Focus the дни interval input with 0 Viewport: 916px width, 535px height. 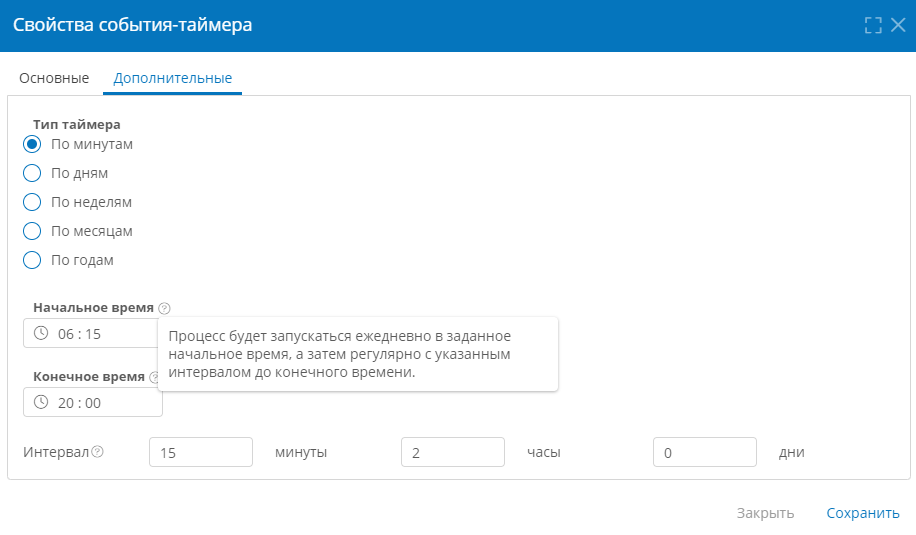pyautogui.click(x=705, y=452)
